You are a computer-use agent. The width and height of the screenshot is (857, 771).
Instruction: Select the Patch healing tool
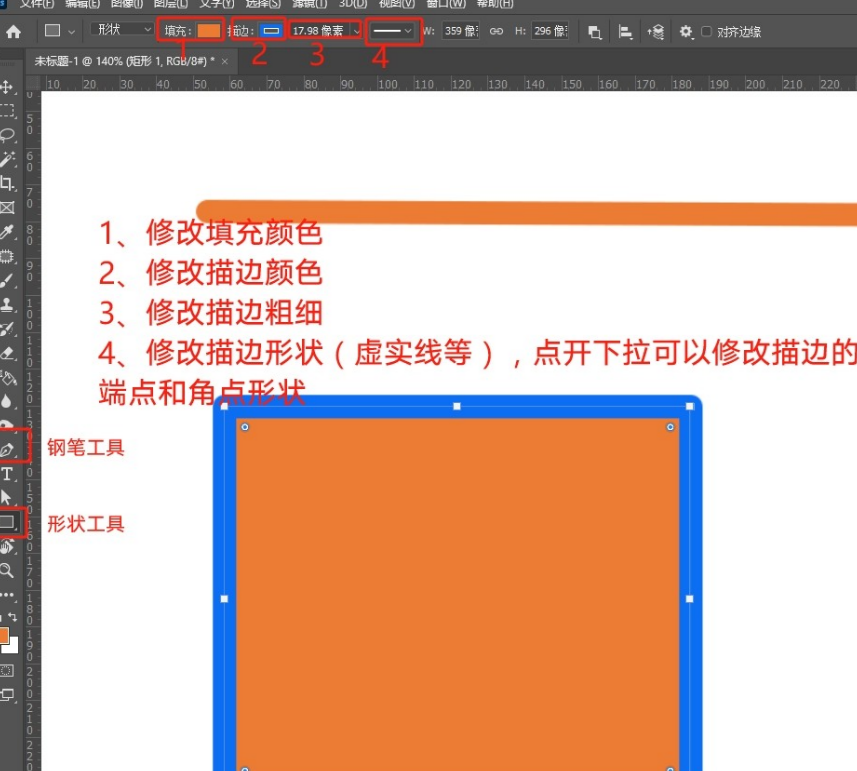(x=7, y=256)
